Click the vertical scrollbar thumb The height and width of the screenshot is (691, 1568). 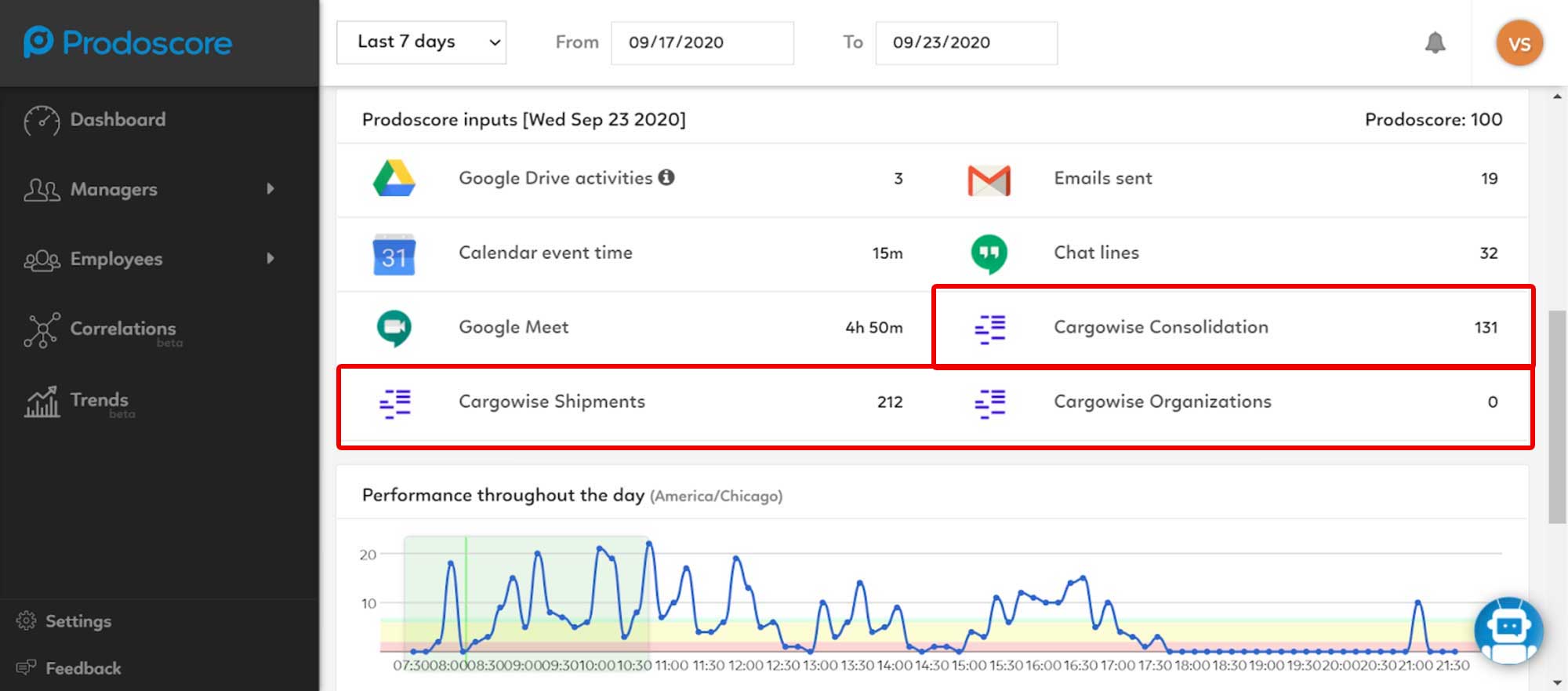point(1557,416)
